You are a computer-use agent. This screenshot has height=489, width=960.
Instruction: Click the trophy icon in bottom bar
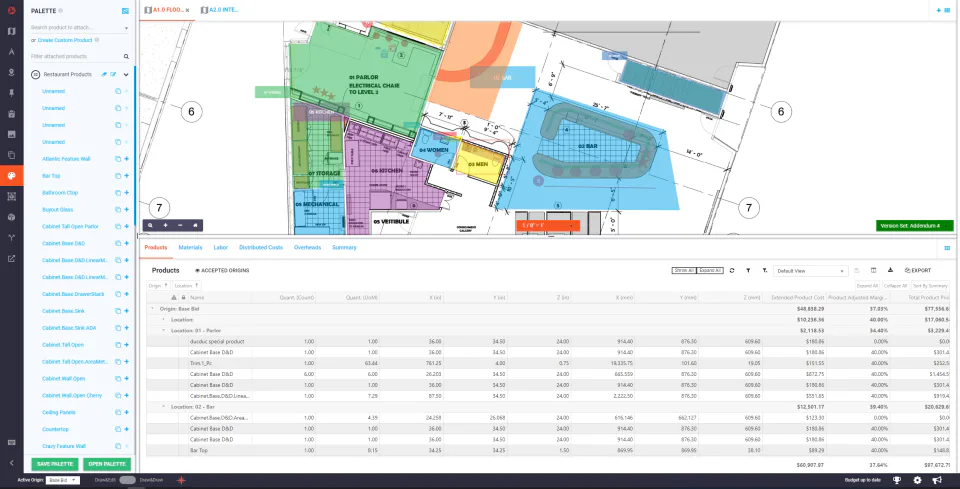point(897,480)
